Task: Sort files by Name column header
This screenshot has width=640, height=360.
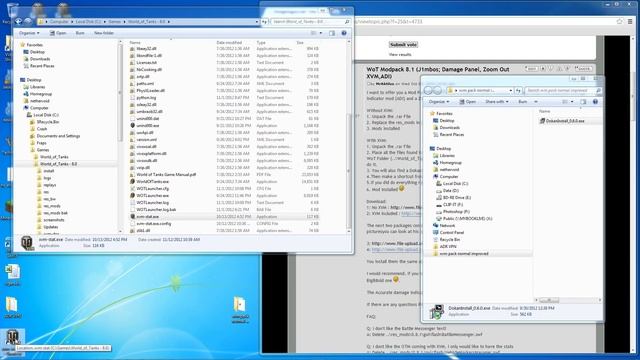Action: click(135, 42)
